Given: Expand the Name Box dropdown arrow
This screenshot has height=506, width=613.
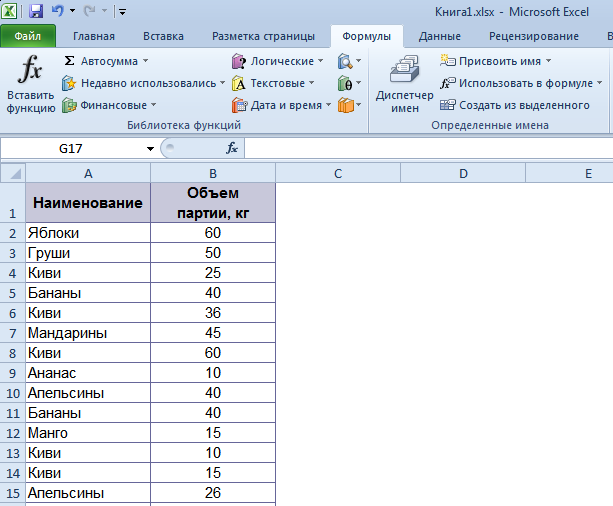Looking at the screenshot, I should pyautogui.click(x=150, y=148).
